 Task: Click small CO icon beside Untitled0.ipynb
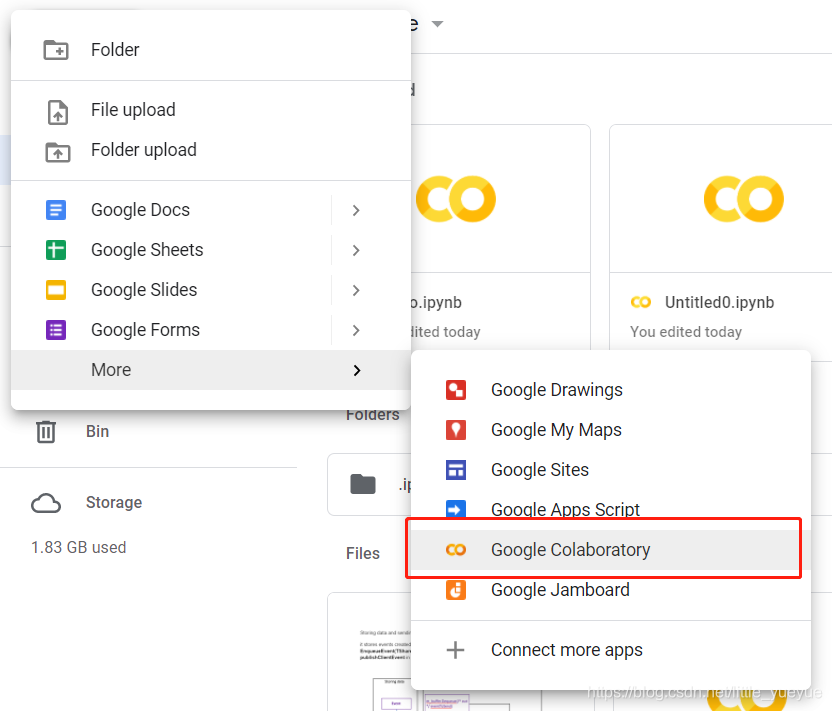pyautogui.click(x=640, y=302)
